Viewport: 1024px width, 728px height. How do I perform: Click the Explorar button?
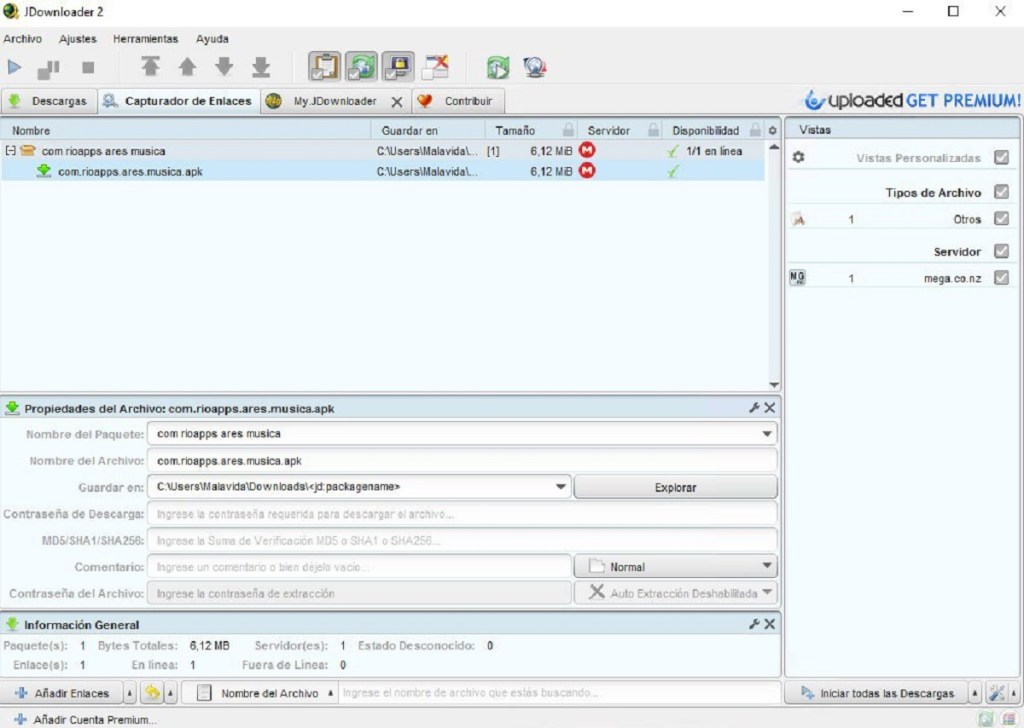675,488
